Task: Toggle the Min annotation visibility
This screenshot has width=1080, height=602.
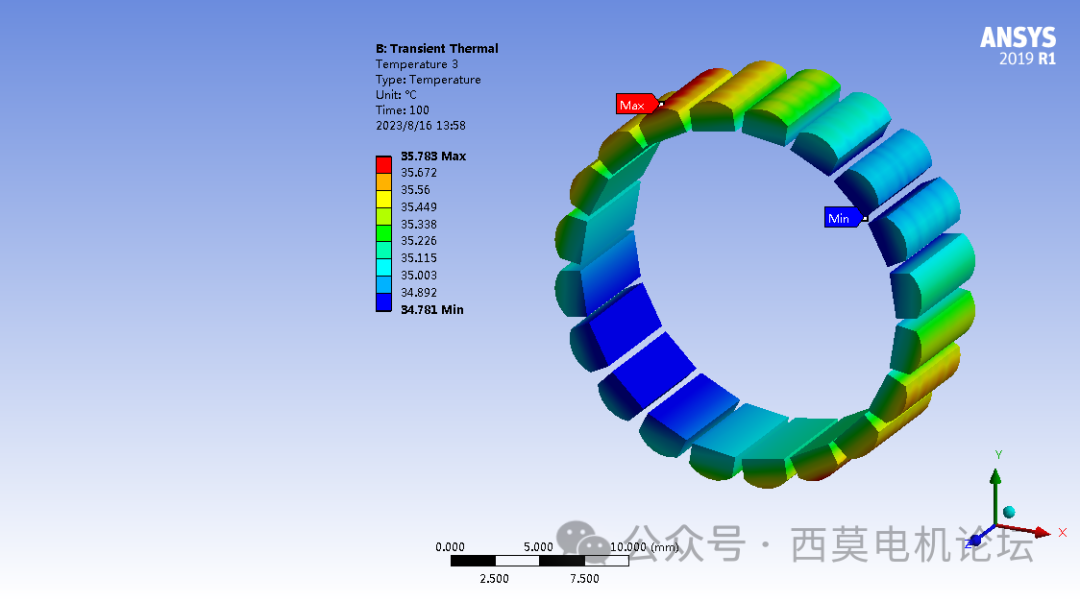Action: coord(841,217)
